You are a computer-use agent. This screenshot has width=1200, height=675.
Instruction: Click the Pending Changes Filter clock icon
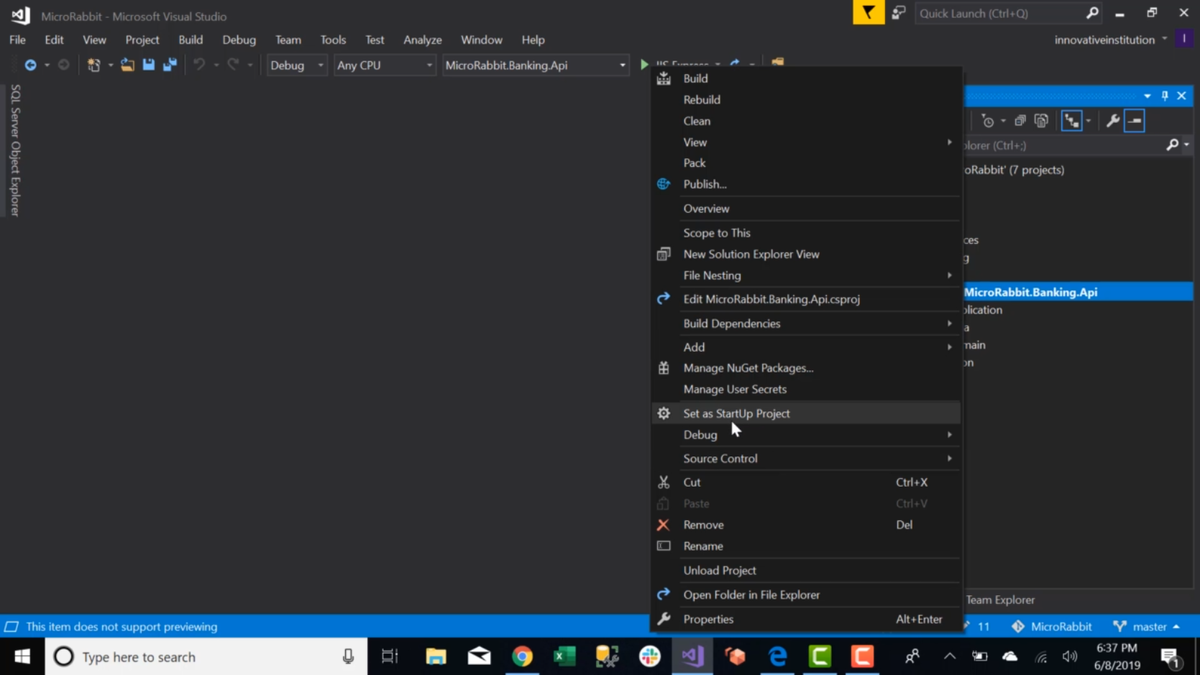(988, 121)
